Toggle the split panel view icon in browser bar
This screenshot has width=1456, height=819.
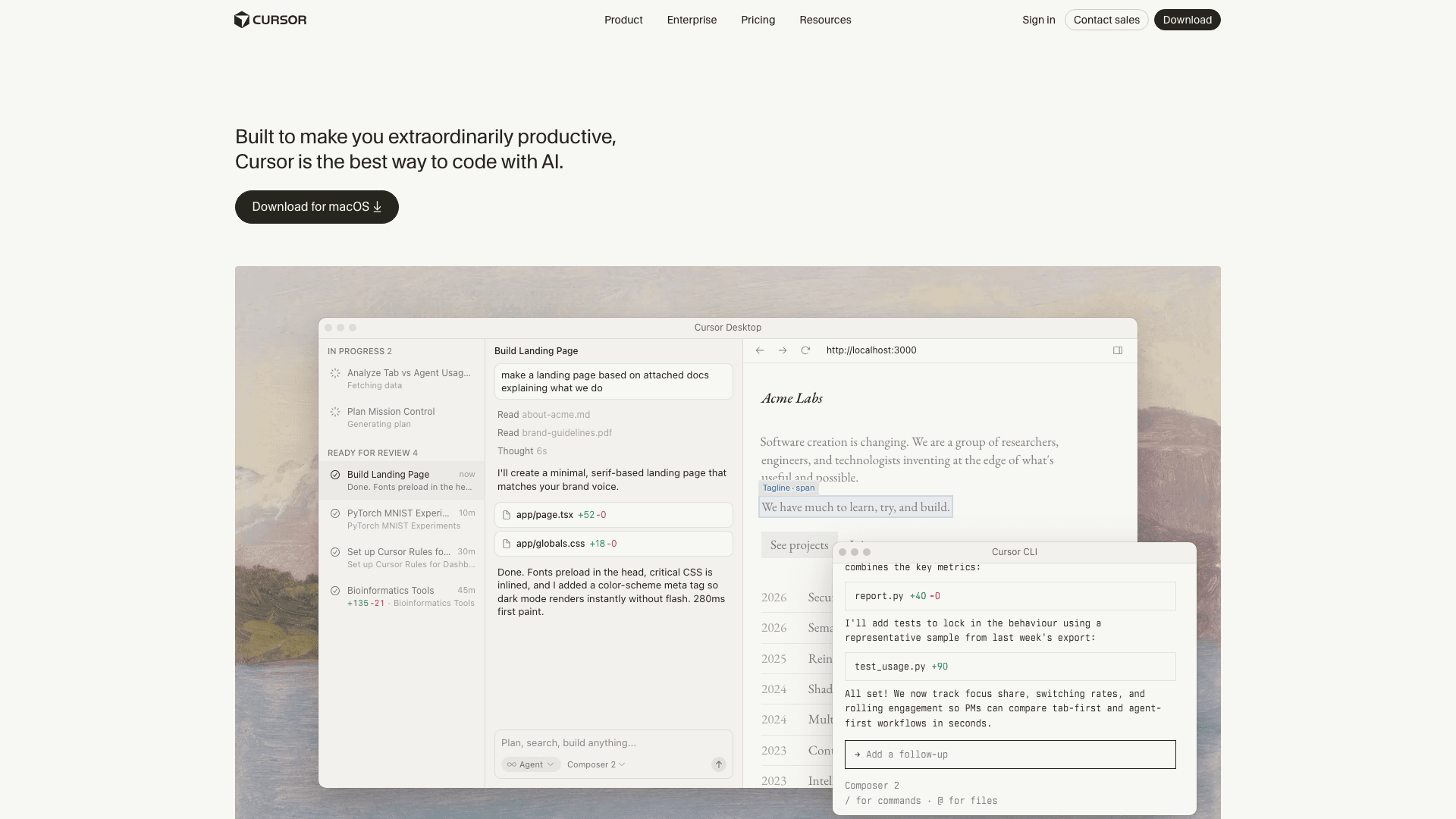click(x=1117, y=350)
